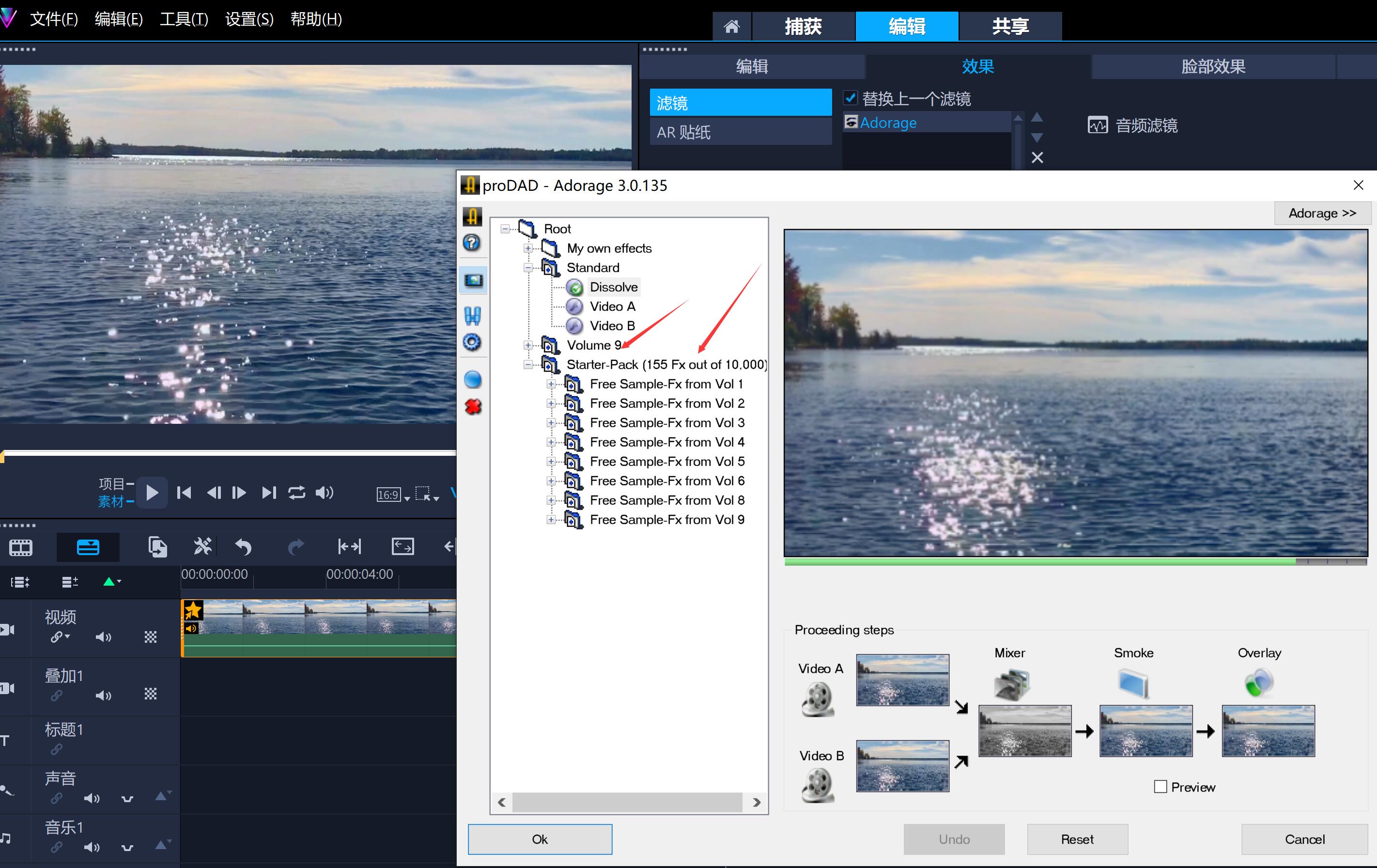
Task: Toggle 替换上一个滤镜 checkbox
Action: 851,98
